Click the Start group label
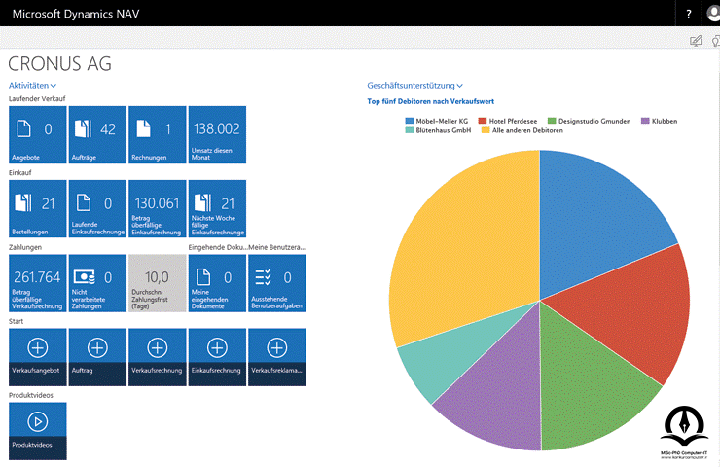The width and height of the screenshot is (720, 467). click(16, 321)
